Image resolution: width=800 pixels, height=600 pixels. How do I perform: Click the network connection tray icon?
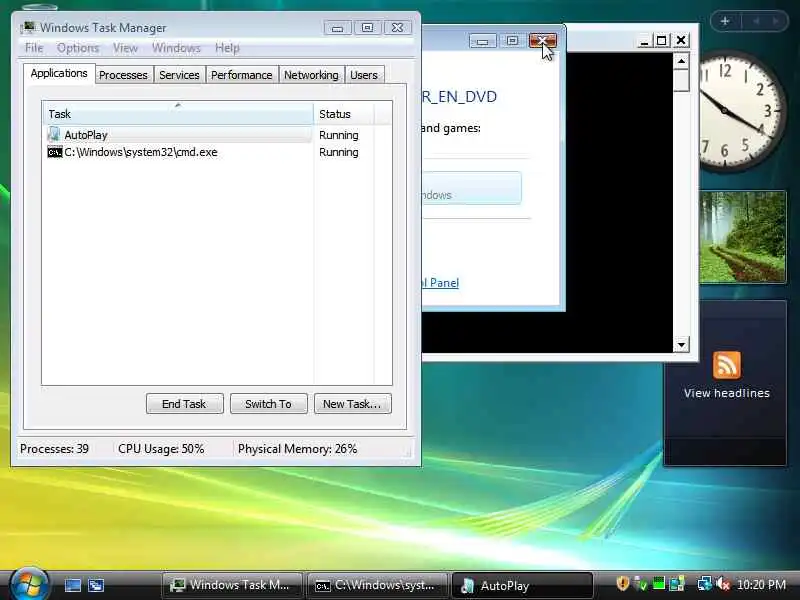(705, 583)
